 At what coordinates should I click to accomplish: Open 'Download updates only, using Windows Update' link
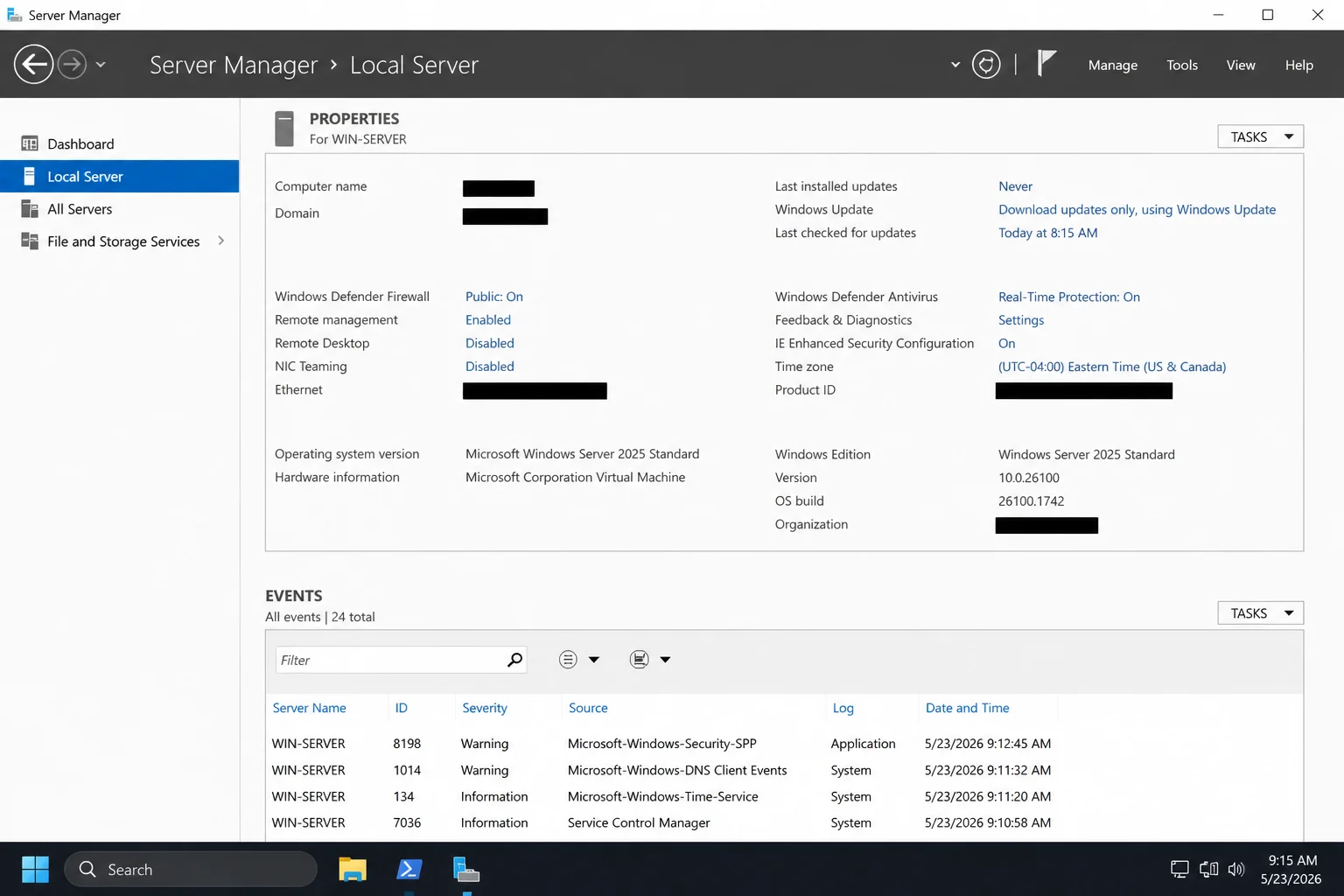point(1137,209)
